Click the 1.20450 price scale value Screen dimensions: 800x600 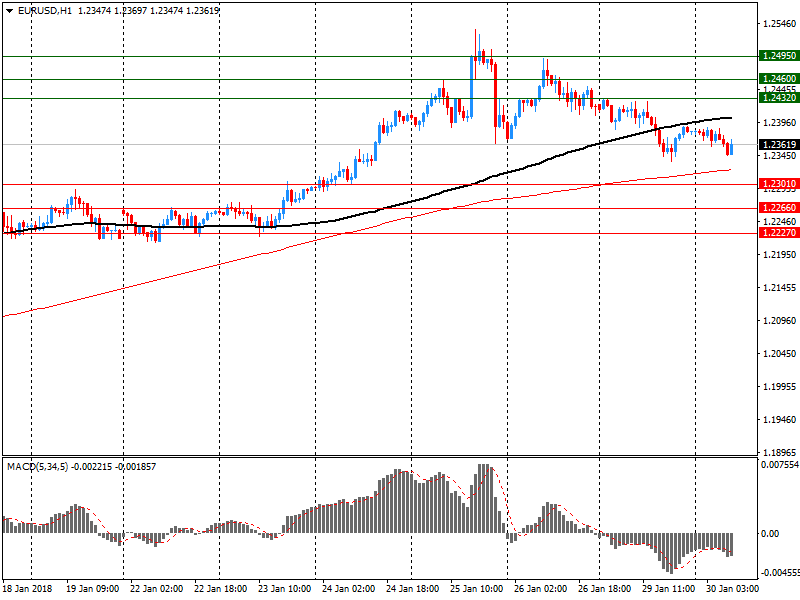(780, 354)
